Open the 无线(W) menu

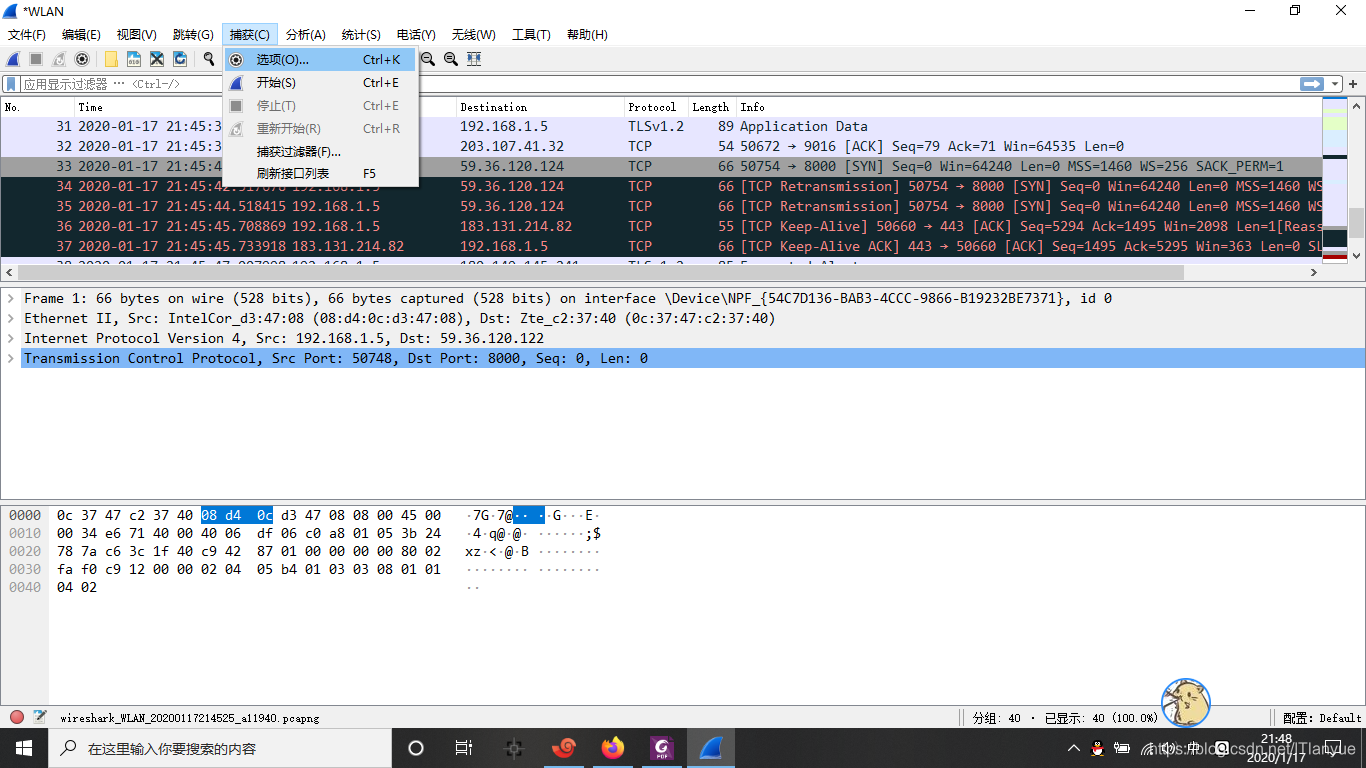click(x=474, y=35)
